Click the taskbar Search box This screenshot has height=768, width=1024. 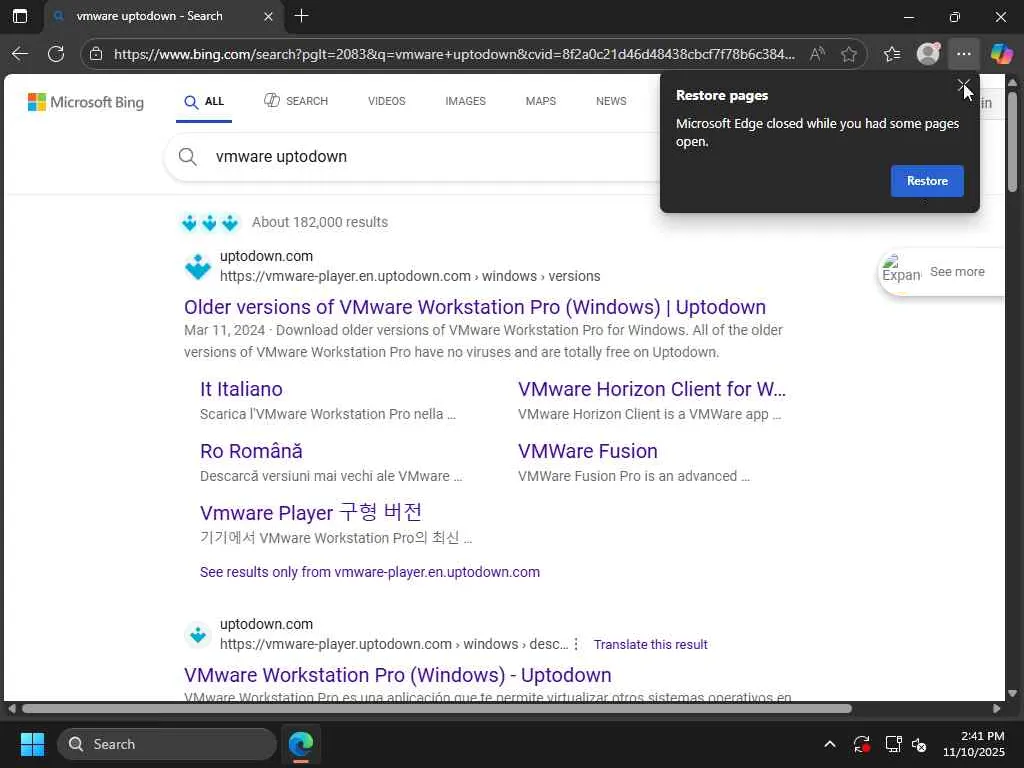167,744
